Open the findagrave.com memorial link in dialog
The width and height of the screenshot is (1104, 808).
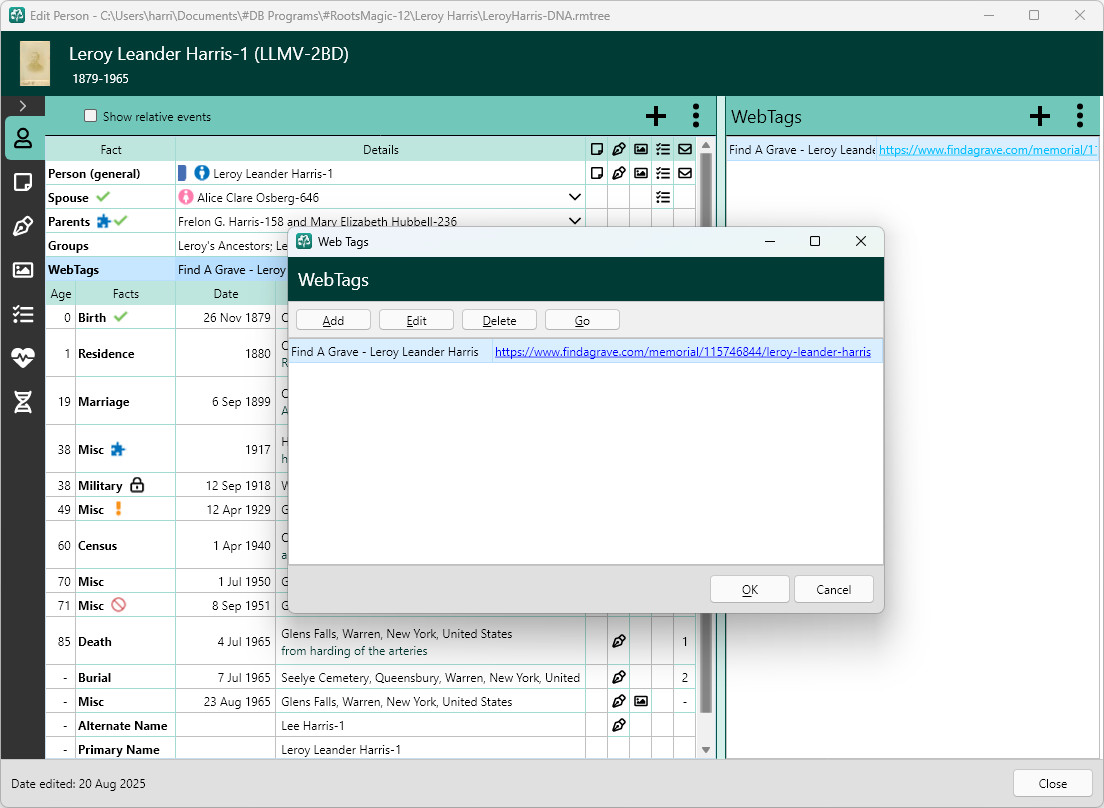coord(682,352)
